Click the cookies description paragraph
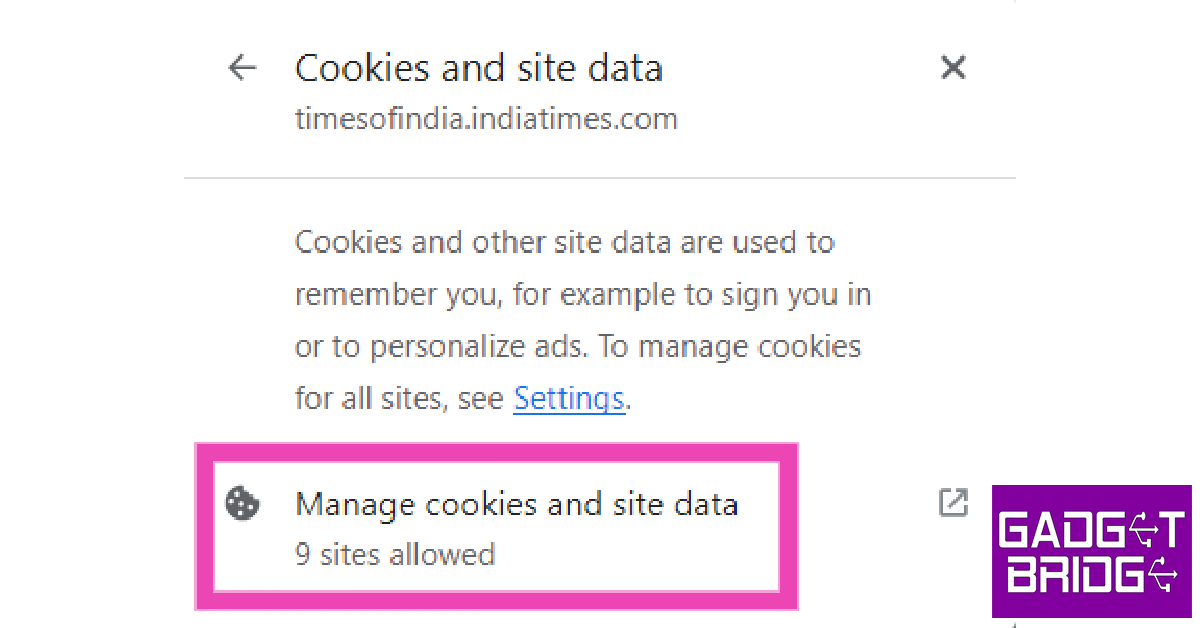 tap(580, 320)
